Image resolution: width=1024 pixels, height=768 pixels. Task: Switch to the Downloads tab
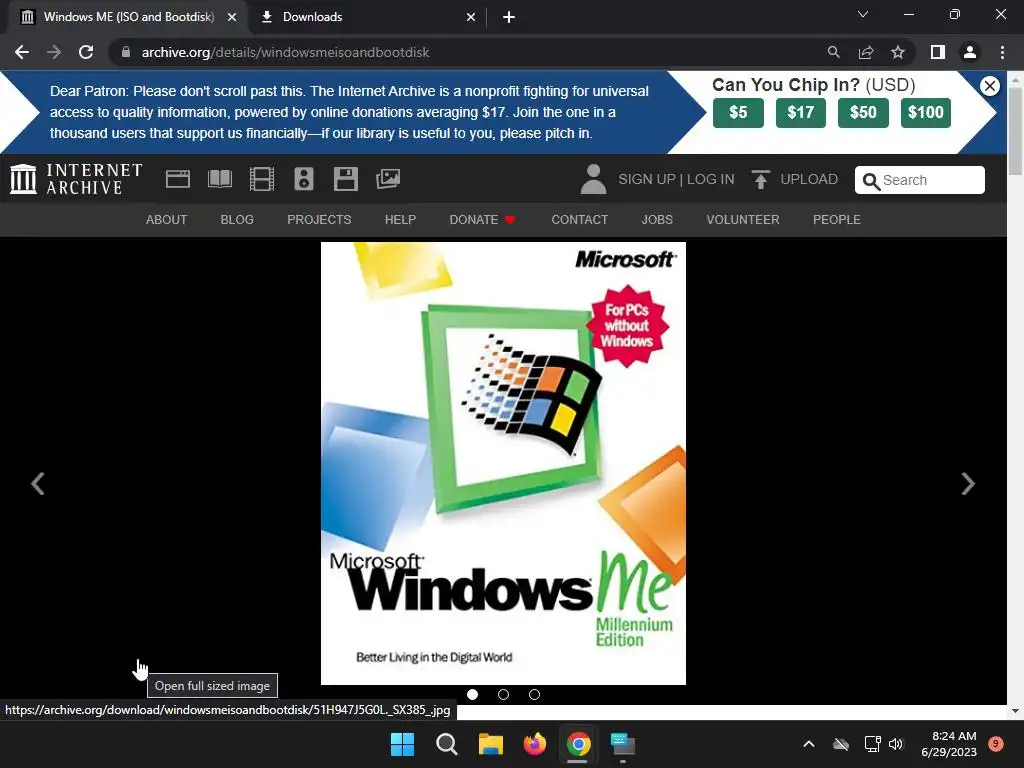[367, 17]
